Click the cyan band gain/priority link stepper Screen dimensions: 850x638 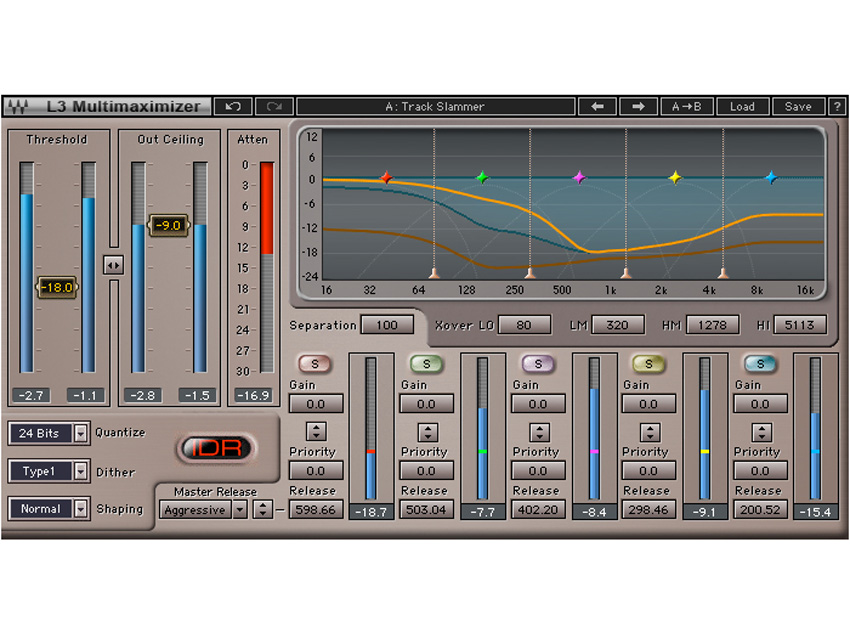pos(762,432)
